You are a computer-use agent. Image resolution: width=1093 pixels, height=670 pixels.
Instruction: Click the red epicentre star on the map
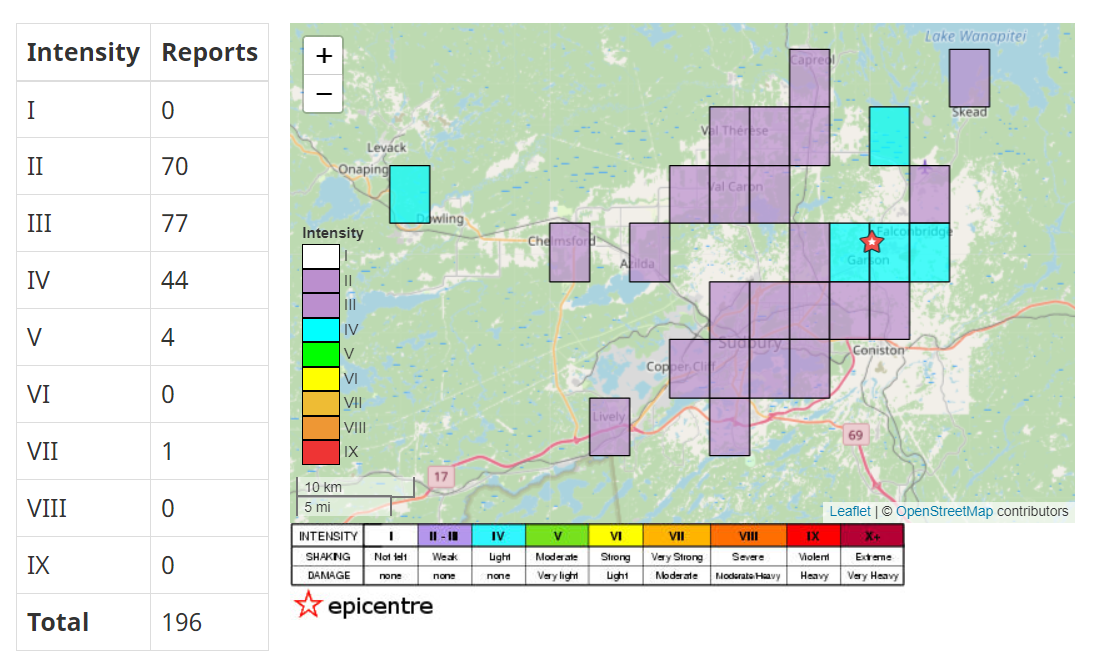(869, 240)
